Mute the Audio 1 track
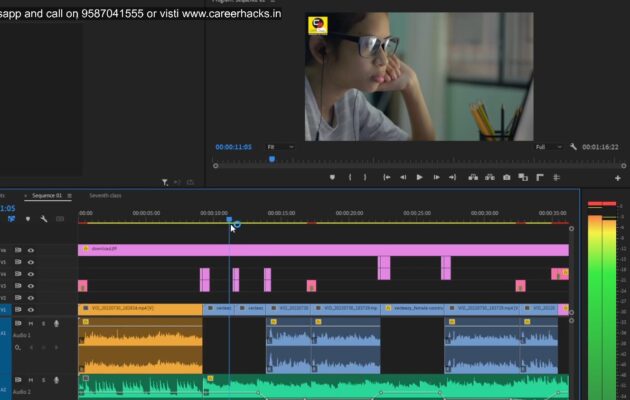The height and width of the screenshot is (400, 630). click(31, 323)
